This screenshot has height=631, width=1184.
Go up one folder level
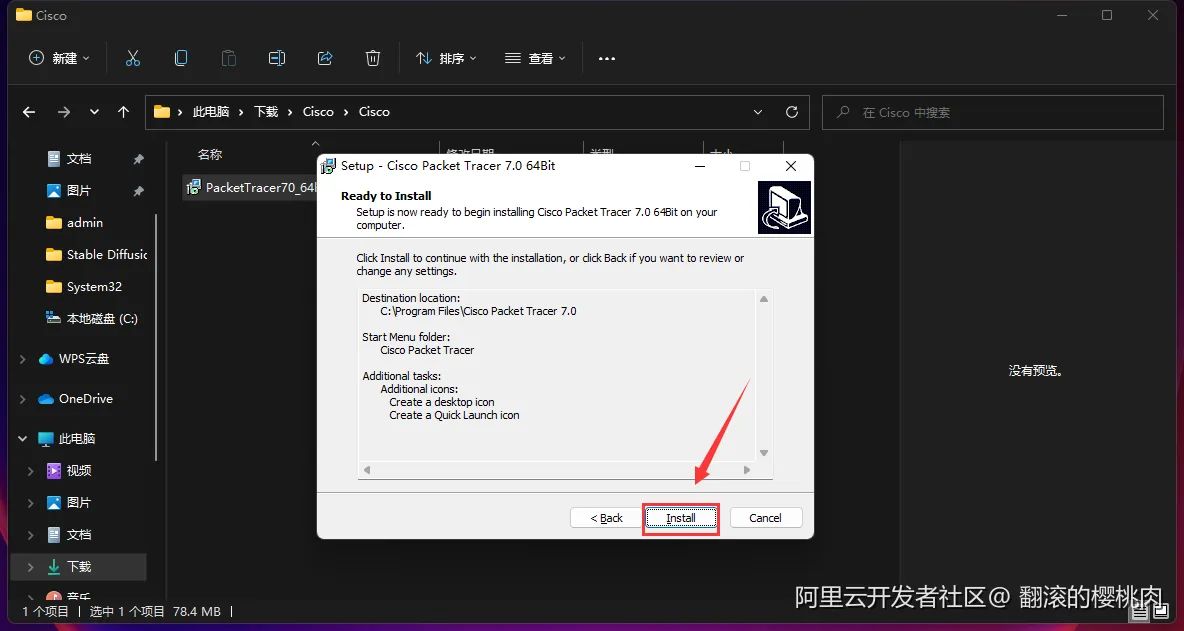[124, 112]
